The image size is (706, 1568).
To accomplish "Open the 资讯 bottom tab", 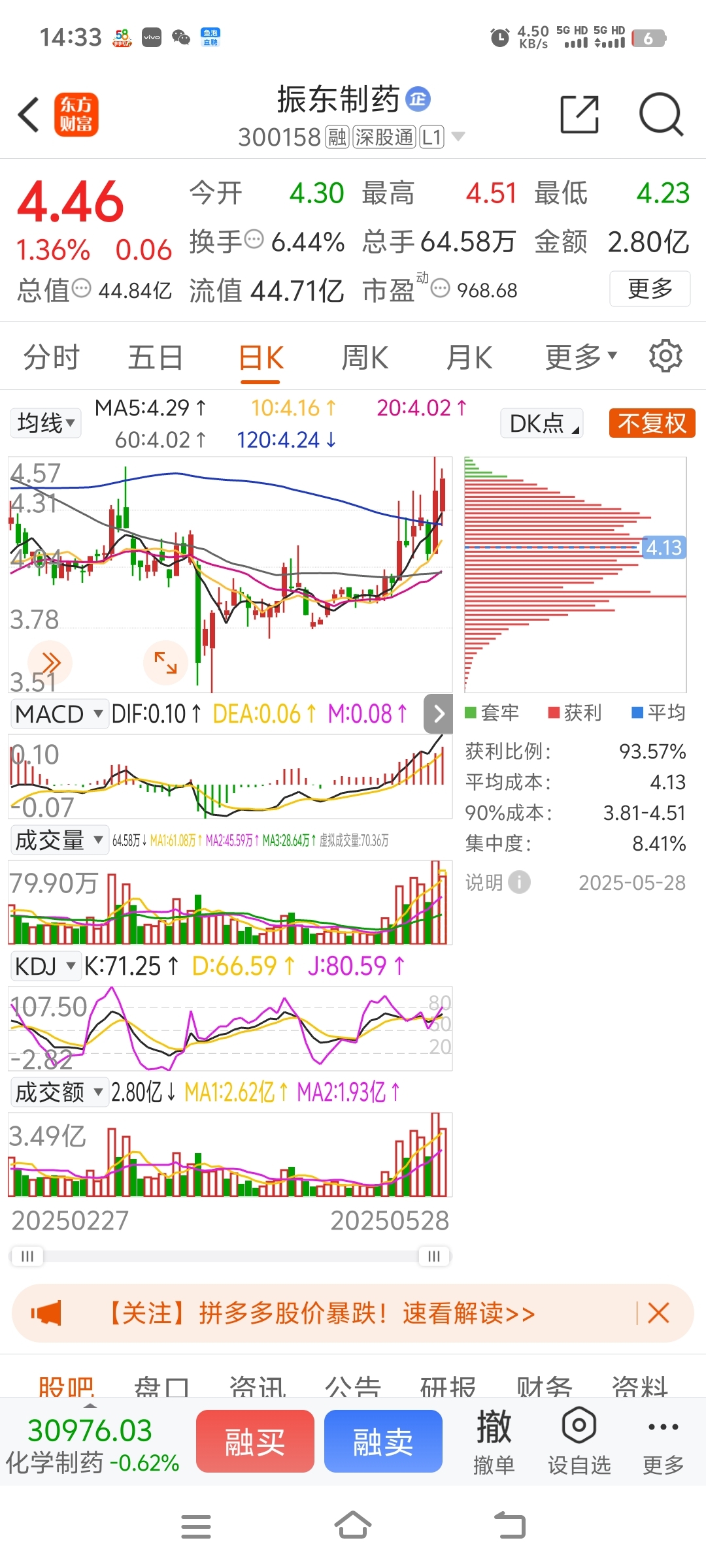I will point(258,1385).
